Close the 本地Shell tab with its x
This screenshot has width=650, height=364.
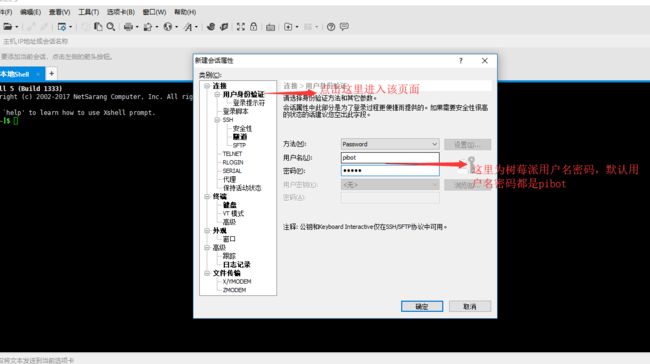pos(38,74)
